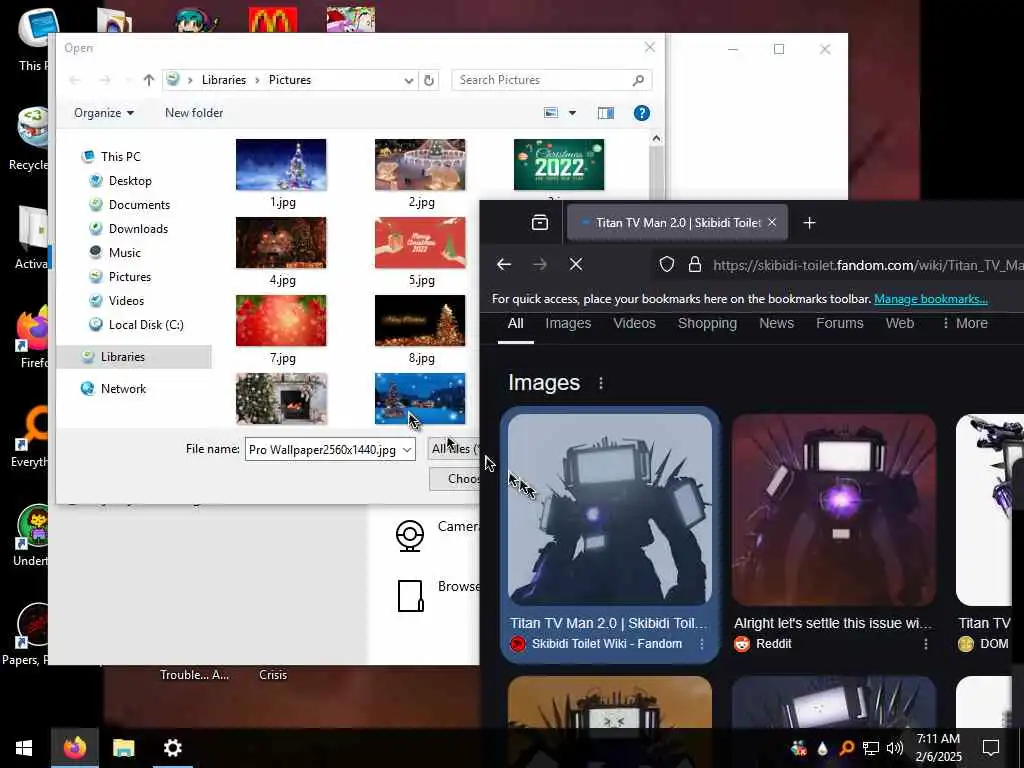Expand the view options arrow in Open dialog

(572, 113)
